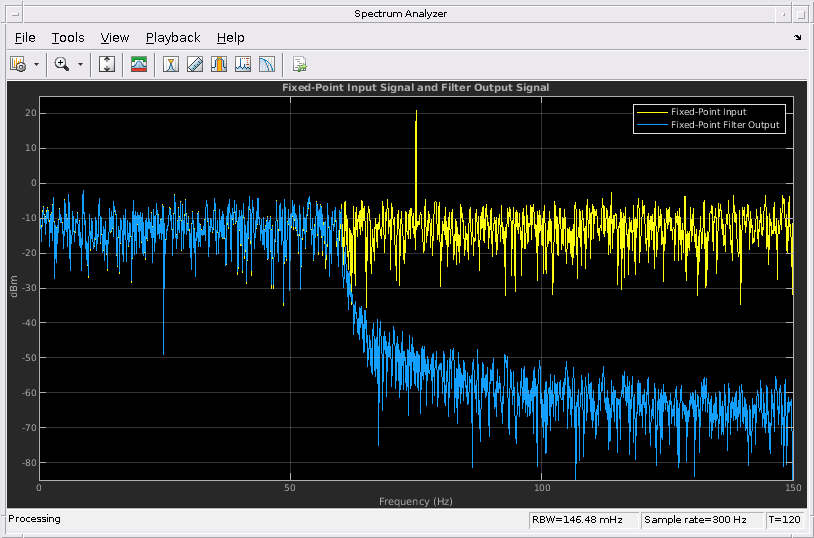Click the dock arrow beside the menu bar
Viewport: 814px width, 538px height.
[x=797, y=38]
